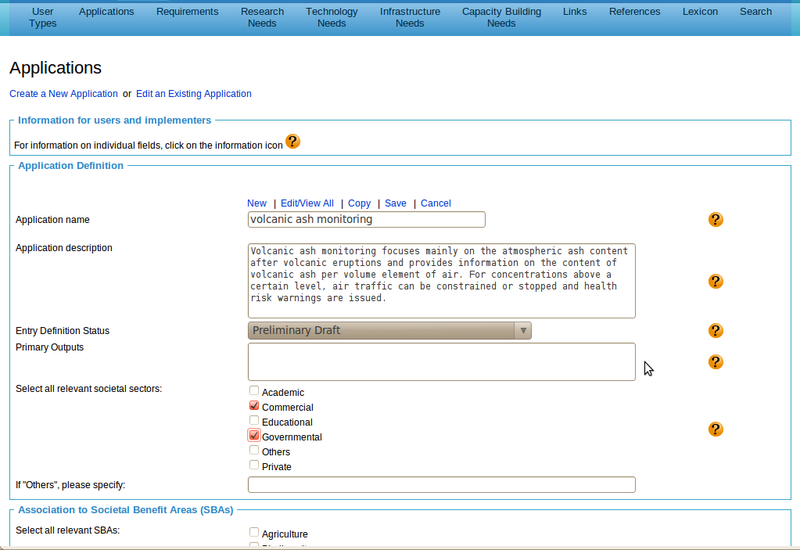The image size is (800, 550).
Task: Click the help icon beside Primary Outputs
Action: pos(715,362)
